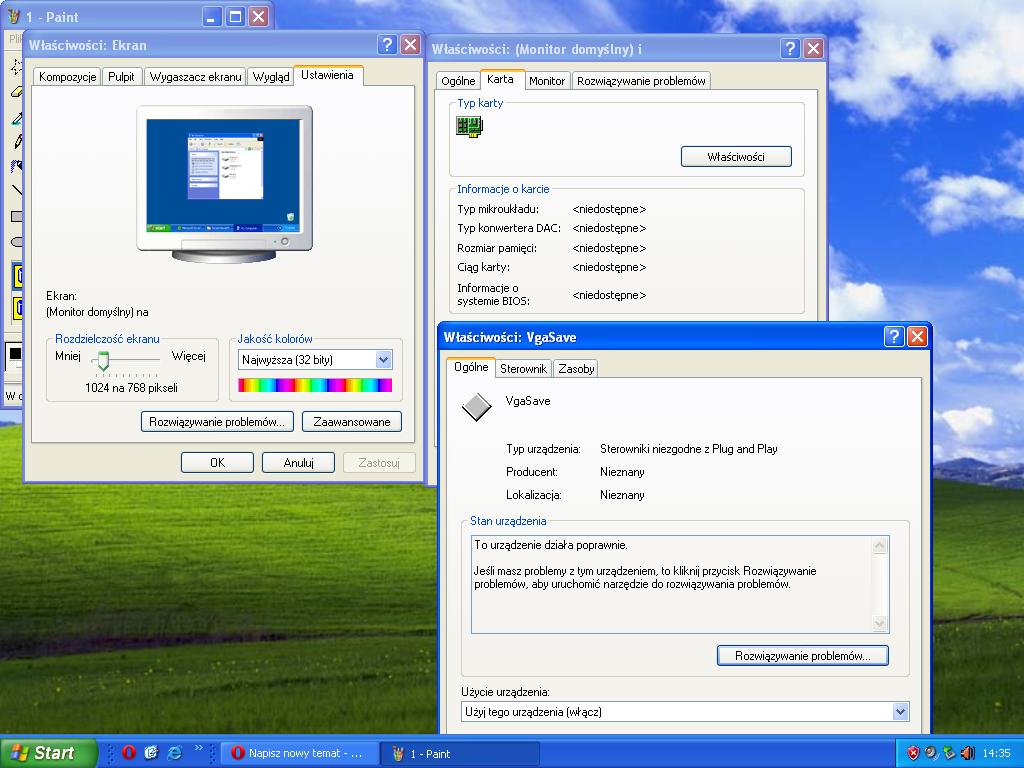Click the taskbar clock showing 14:35
The image size is (1024, 768).
tap(996, 754)
